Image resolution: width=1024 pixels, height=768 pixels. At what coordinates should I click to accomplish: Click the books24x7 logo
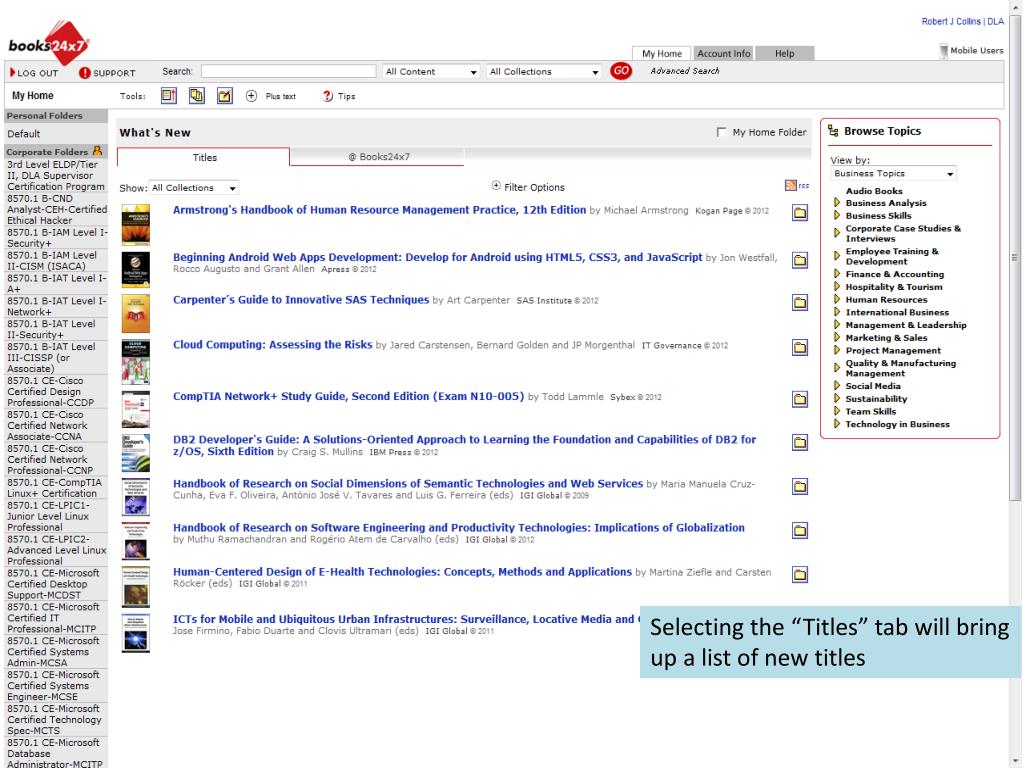48,44
